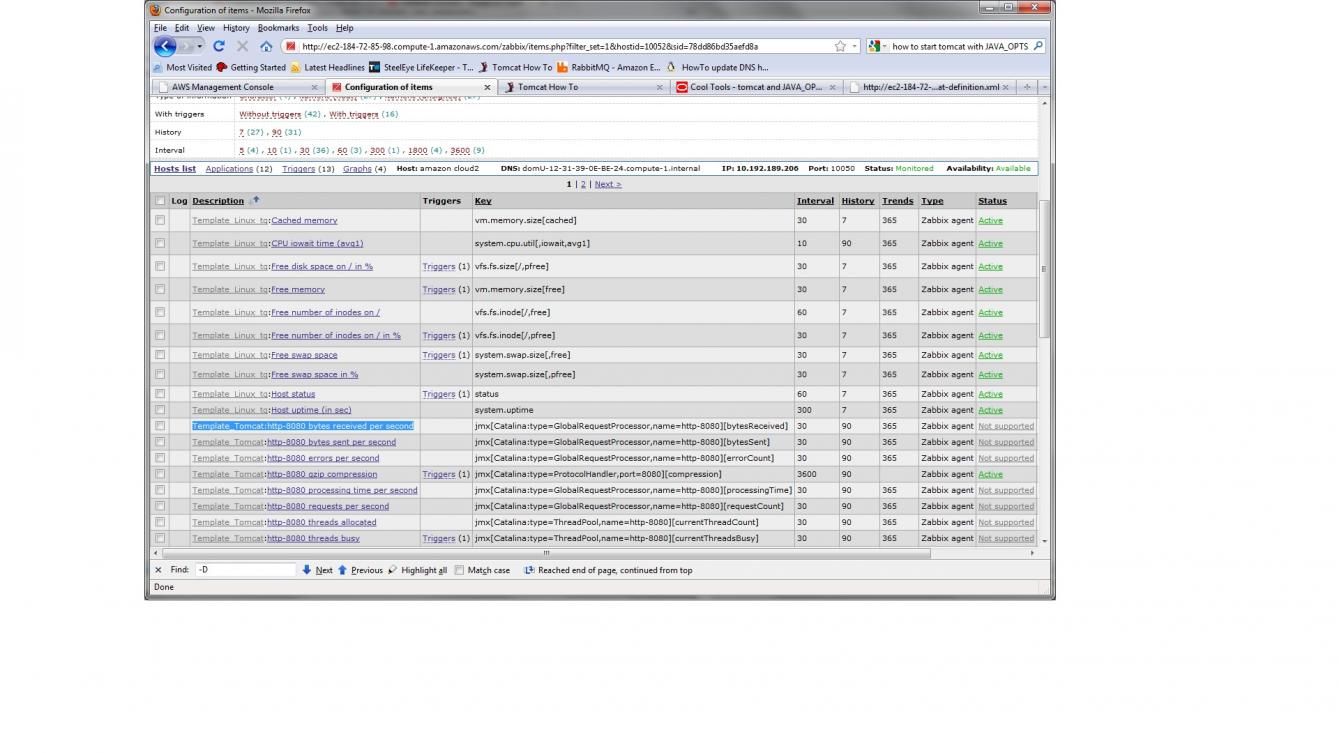Toggle the select-all checkbox in table header
The width and height of the screenshot is (1339, 753).
pyautogui.click(x=160, y=201)
